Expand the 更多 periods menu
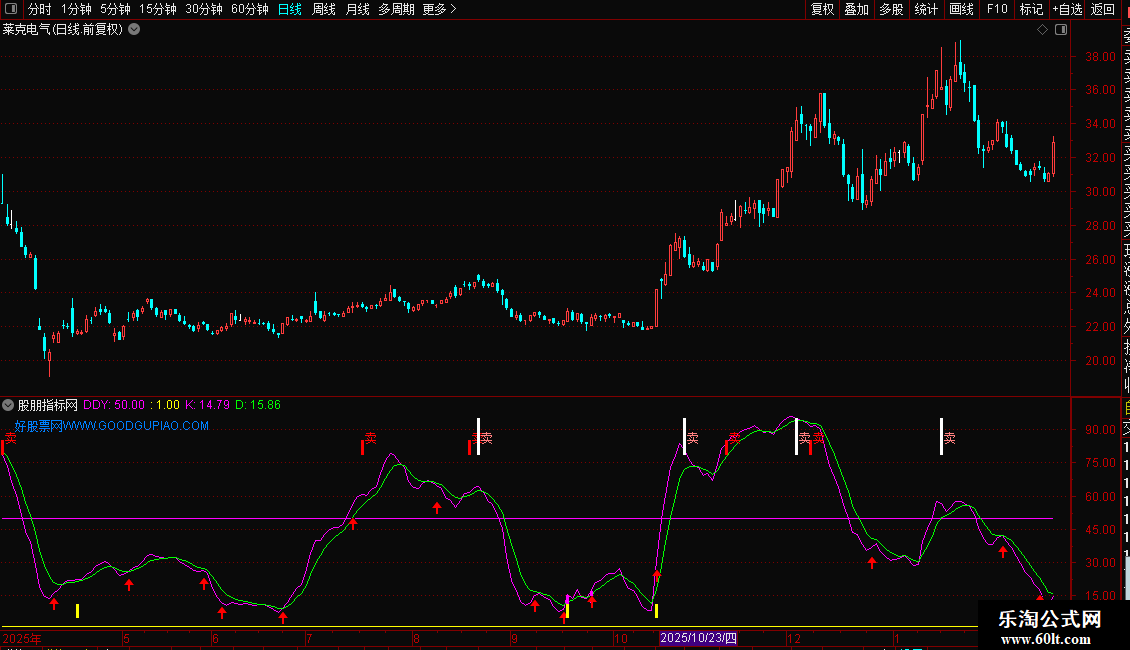The width and height of the screenshot is (1130, 650). coord(439,9)
